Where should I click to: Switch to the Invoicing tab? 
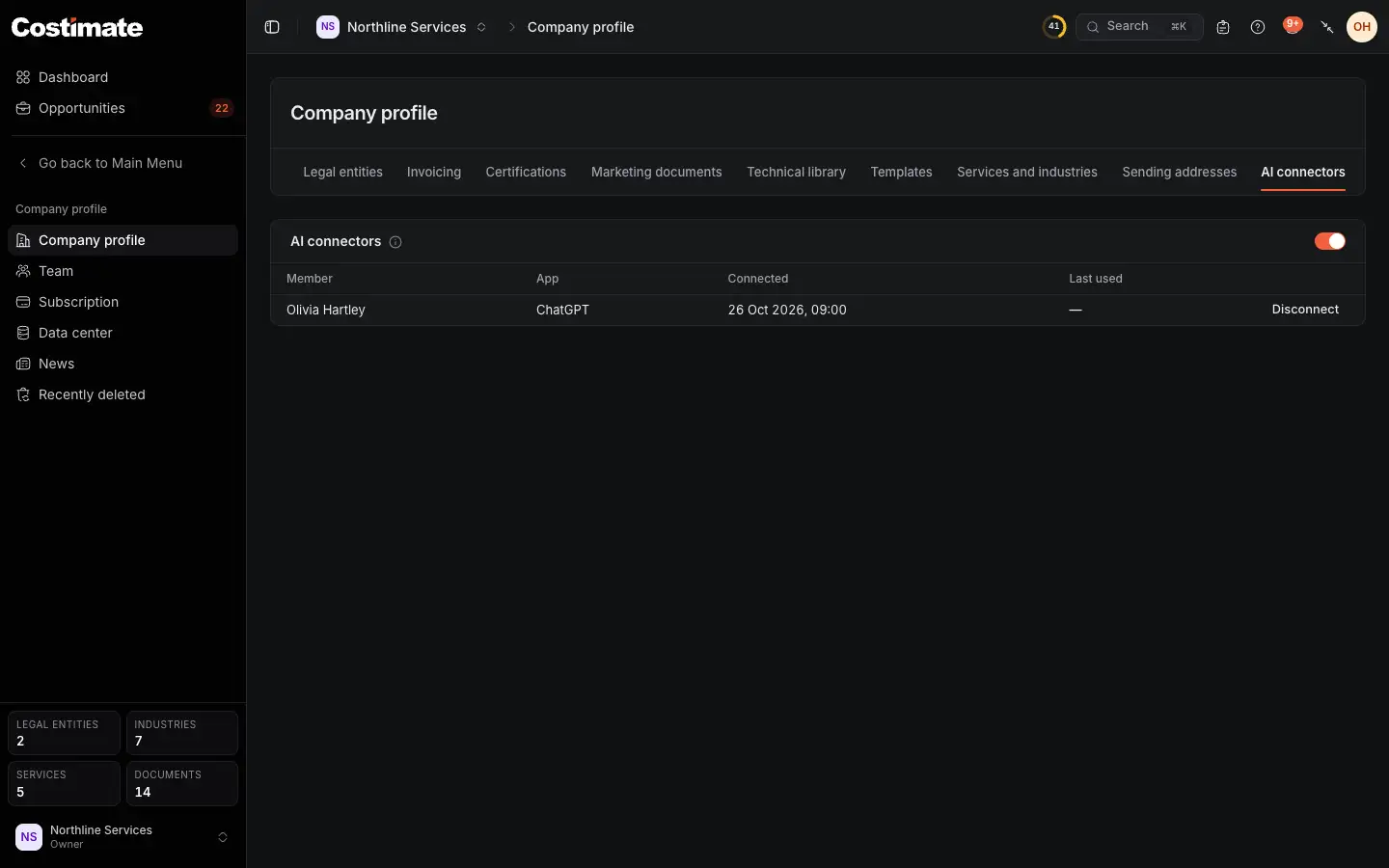coord(434,172)
